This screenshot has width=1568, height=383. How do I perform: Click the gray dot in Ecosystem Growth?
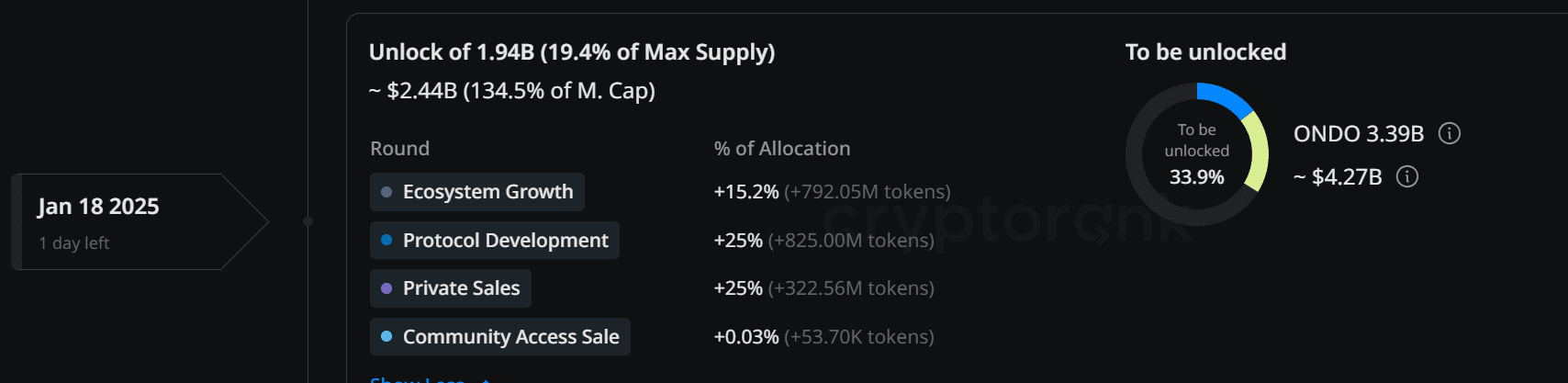(x=386, y=192)
